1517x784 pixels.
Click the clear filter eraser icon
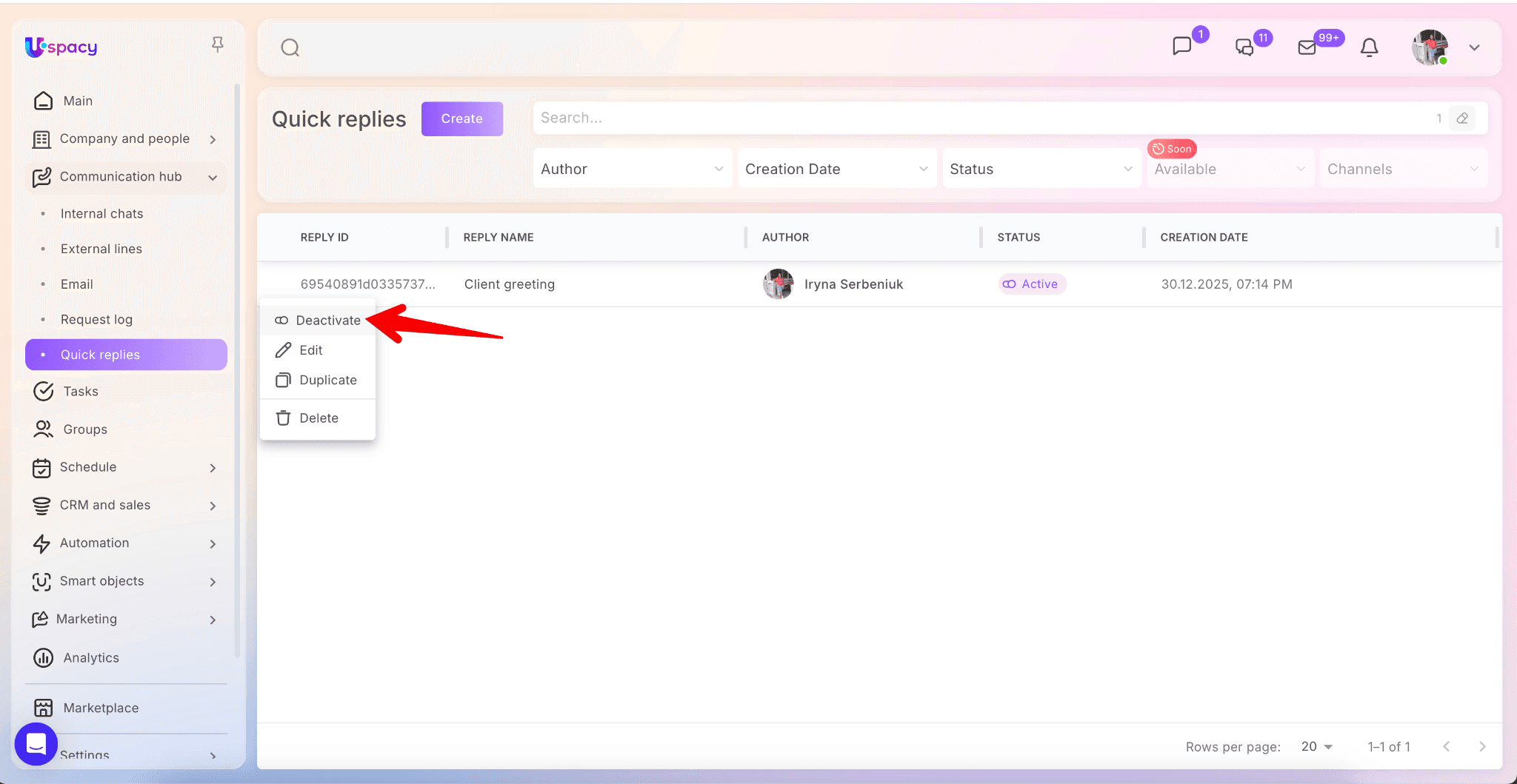click(x=1462, y=118)
